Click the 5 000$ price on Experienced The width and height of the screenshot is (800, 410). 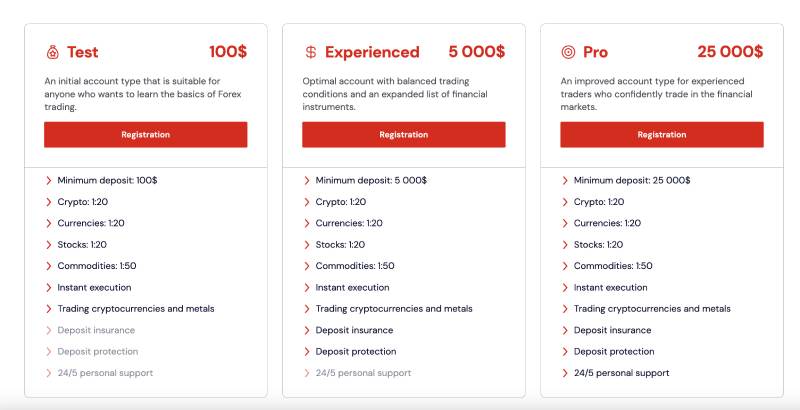pyautogui.click(x=476, y=52)
